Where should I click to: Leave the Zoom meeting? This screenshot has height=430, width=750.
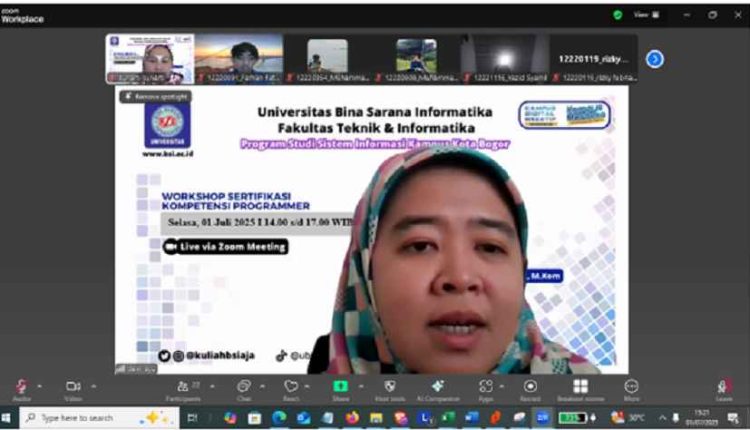(x=724, y=390)
